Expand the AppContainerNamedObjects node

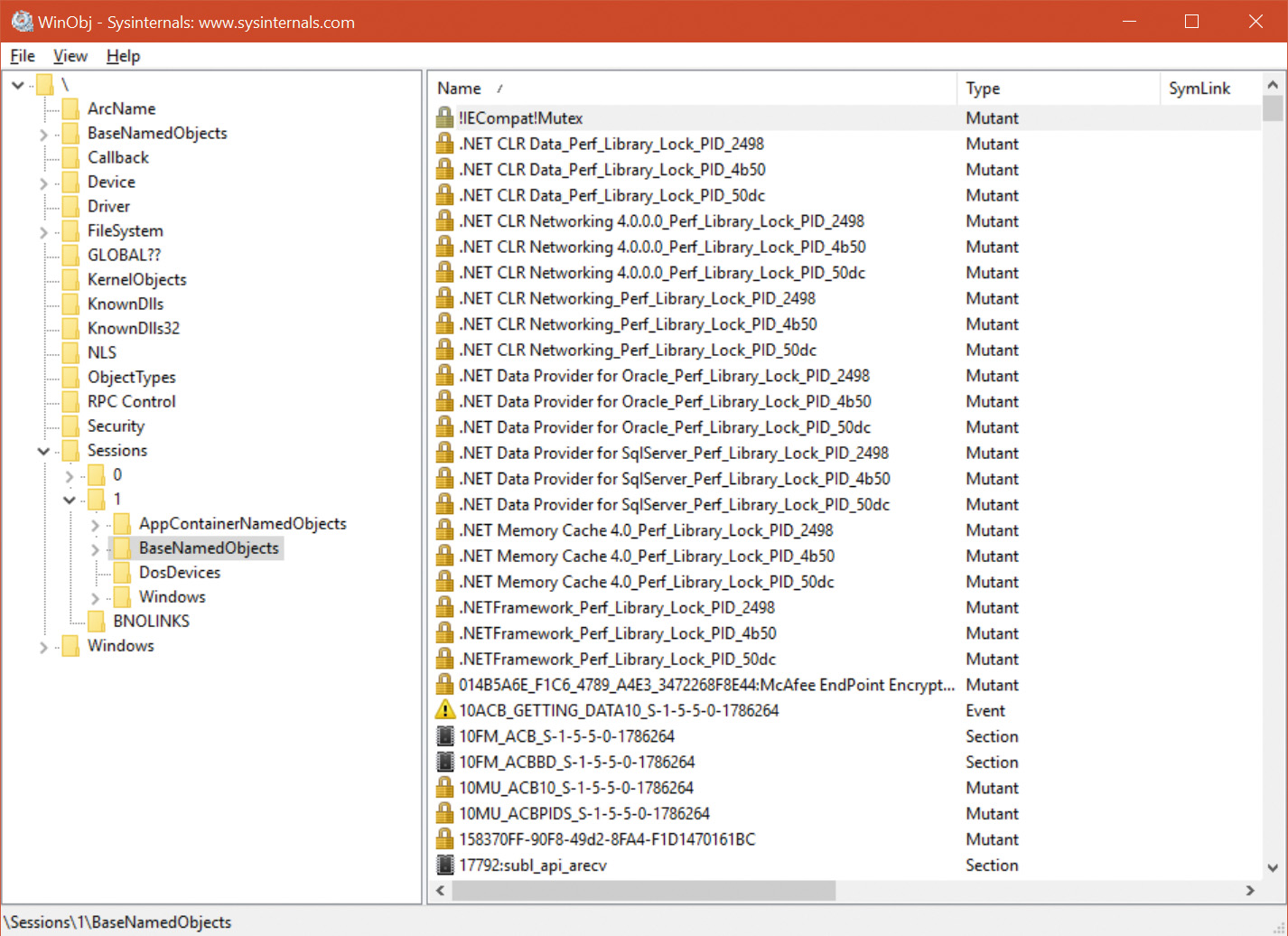pos(95,525)
